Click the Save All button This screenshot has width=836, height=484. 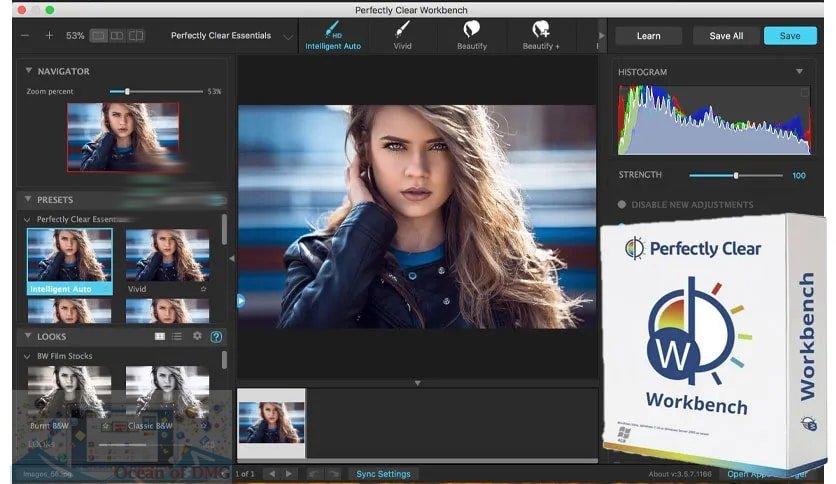coord(726,36)
